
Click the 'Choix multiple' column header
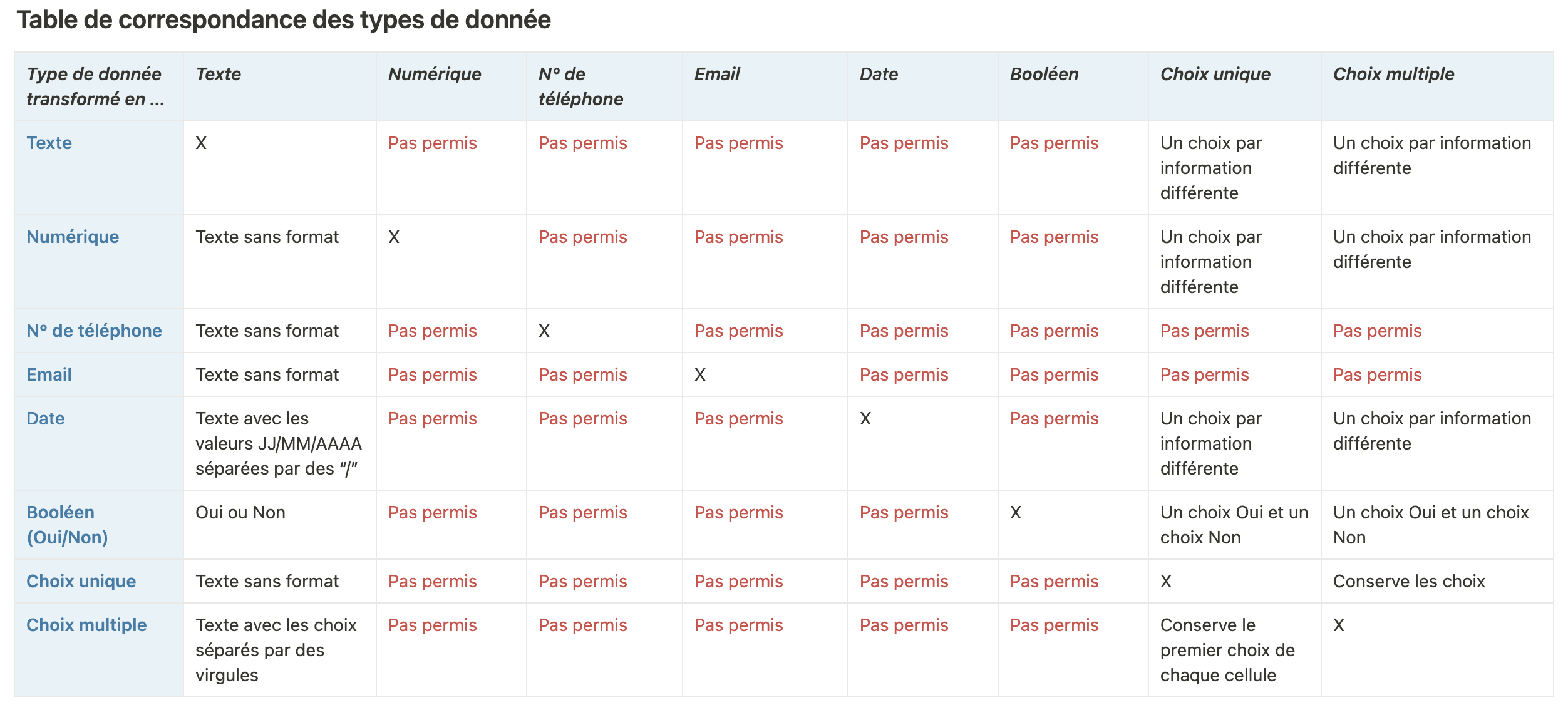1394,74
